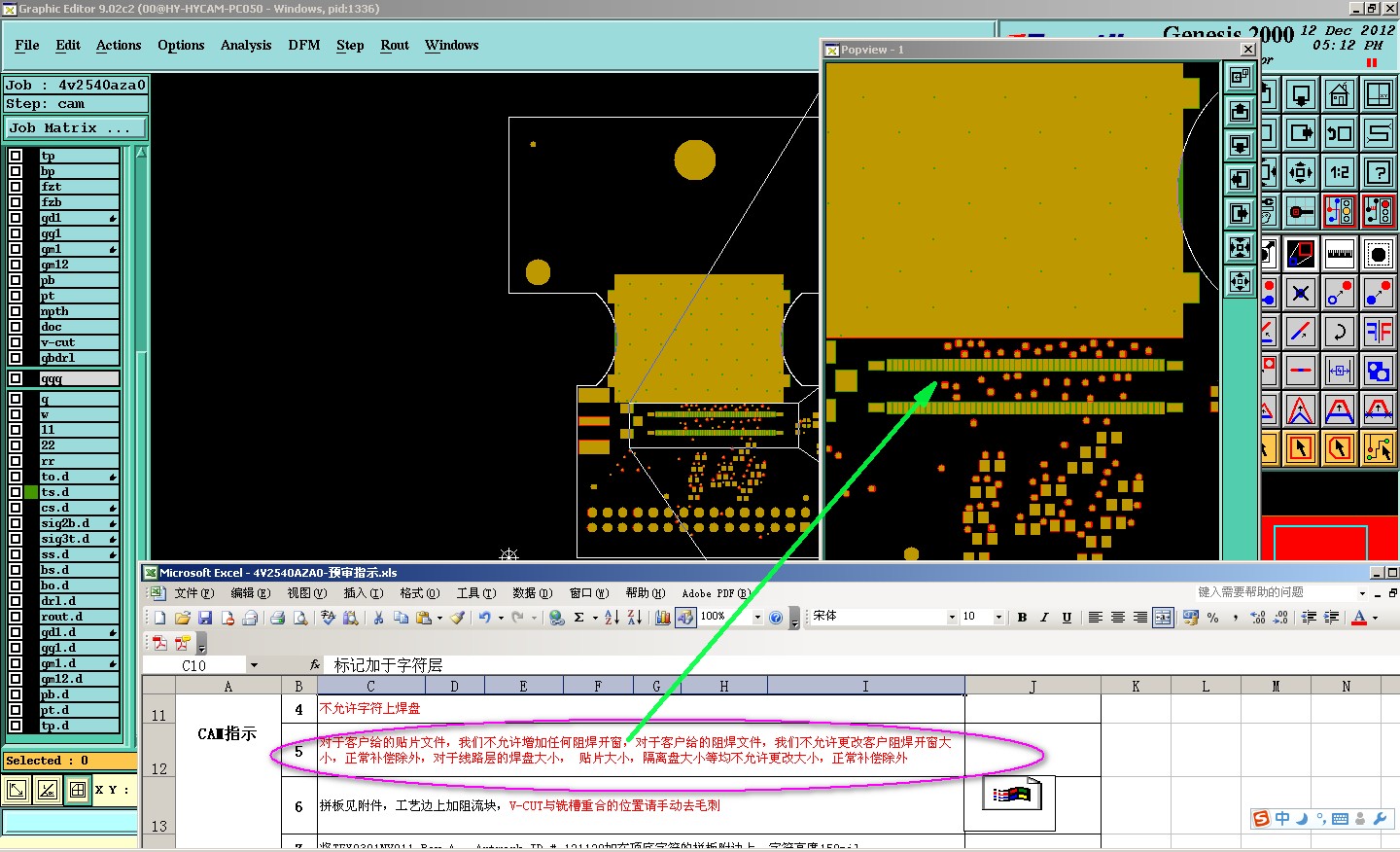The height and width of the screenshot is (852, 1400).
Task: Click Excel AutoSum sigma icon
Action: tap(578, 618)
